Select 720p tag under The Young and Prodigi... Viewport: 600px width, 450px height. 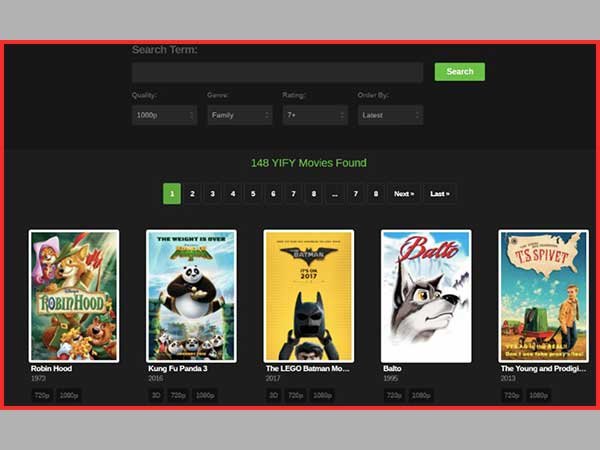click(x=512, y=395)
